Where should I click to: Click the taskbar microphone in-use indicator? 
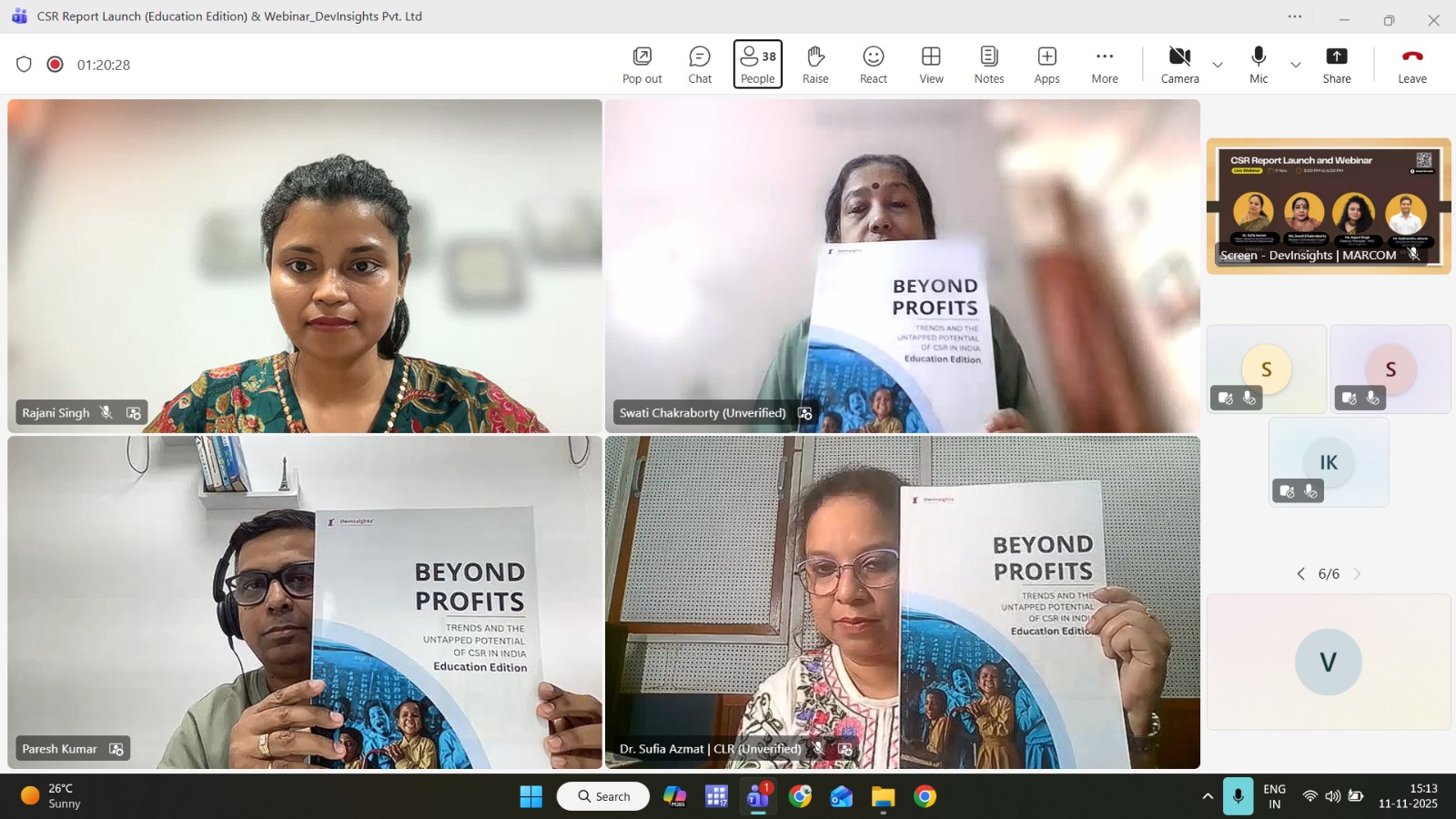tap(1238, 796)
